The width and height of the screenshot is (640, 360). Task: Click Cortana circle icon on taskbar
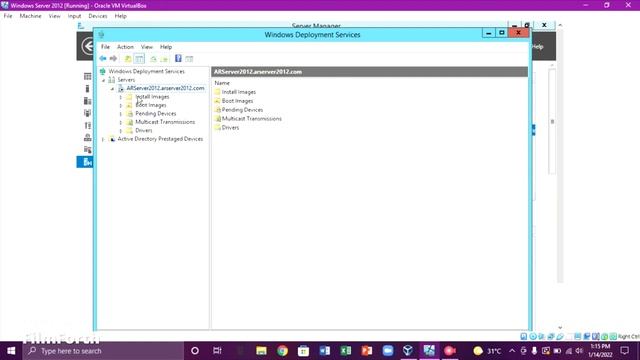(x=195, y=351)
